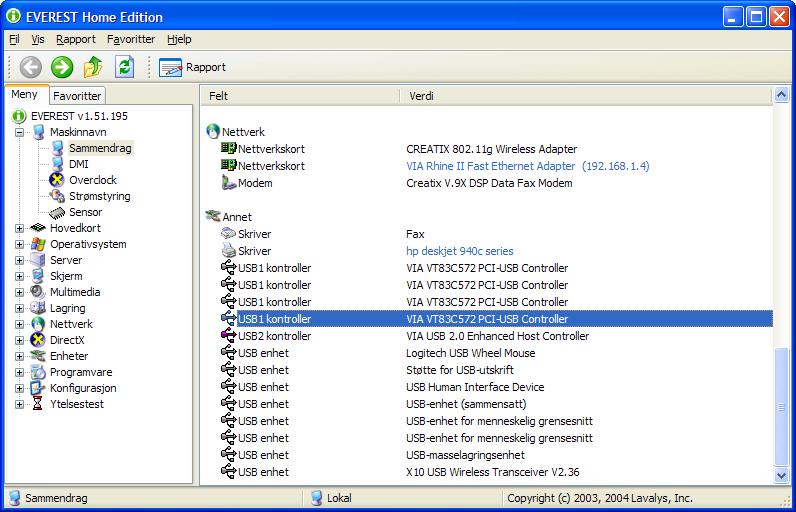Switch to the Meny tab

(x=24, y=94)
